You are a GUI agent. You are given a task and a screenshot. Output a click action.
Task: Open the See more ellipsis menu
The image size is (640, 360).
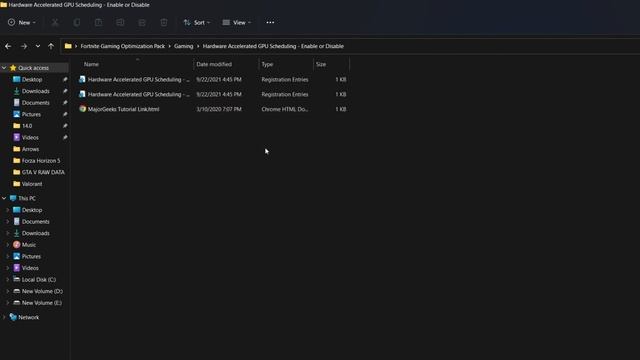pos(270,22)
